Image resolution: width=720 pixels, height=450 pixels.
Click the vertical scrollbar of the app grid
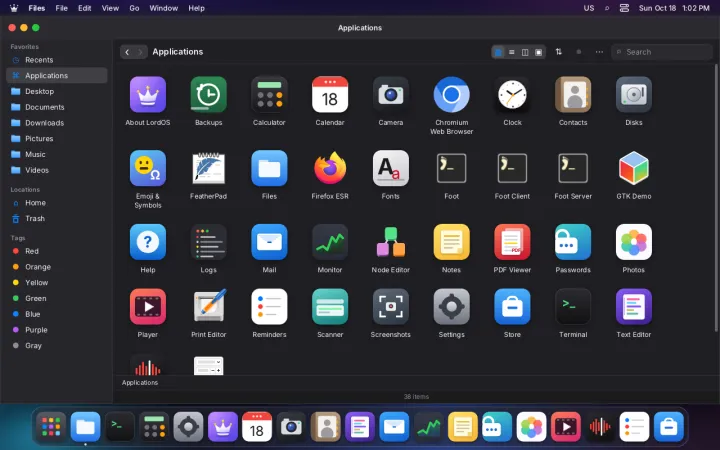tap(716, 197)
